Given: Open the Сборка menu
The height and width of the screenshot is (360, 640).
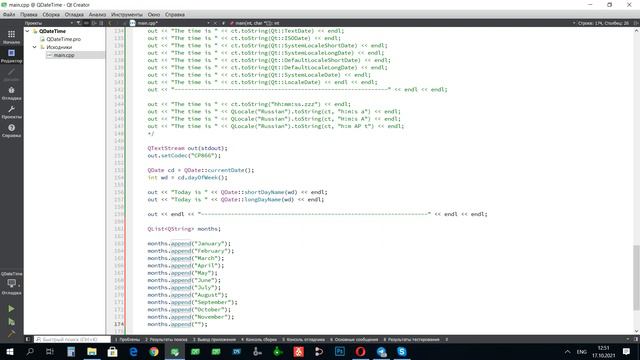Looking at the screenshot, I should [51, 14].
